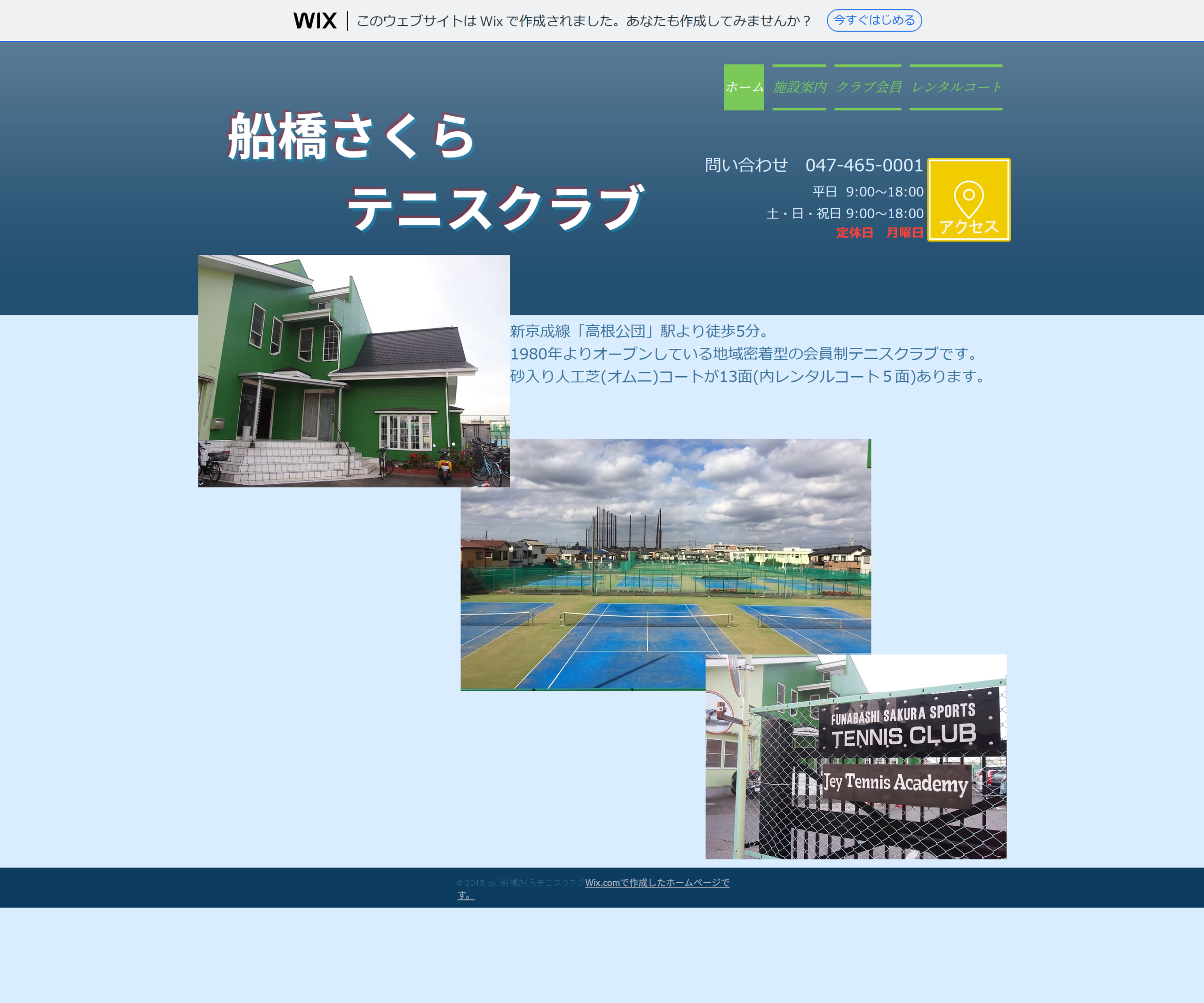Click the red 定休日 月曜日 text
The height and width of the screenshot is (1003, 1204).
pyautogui.click(x=879, y=232)
